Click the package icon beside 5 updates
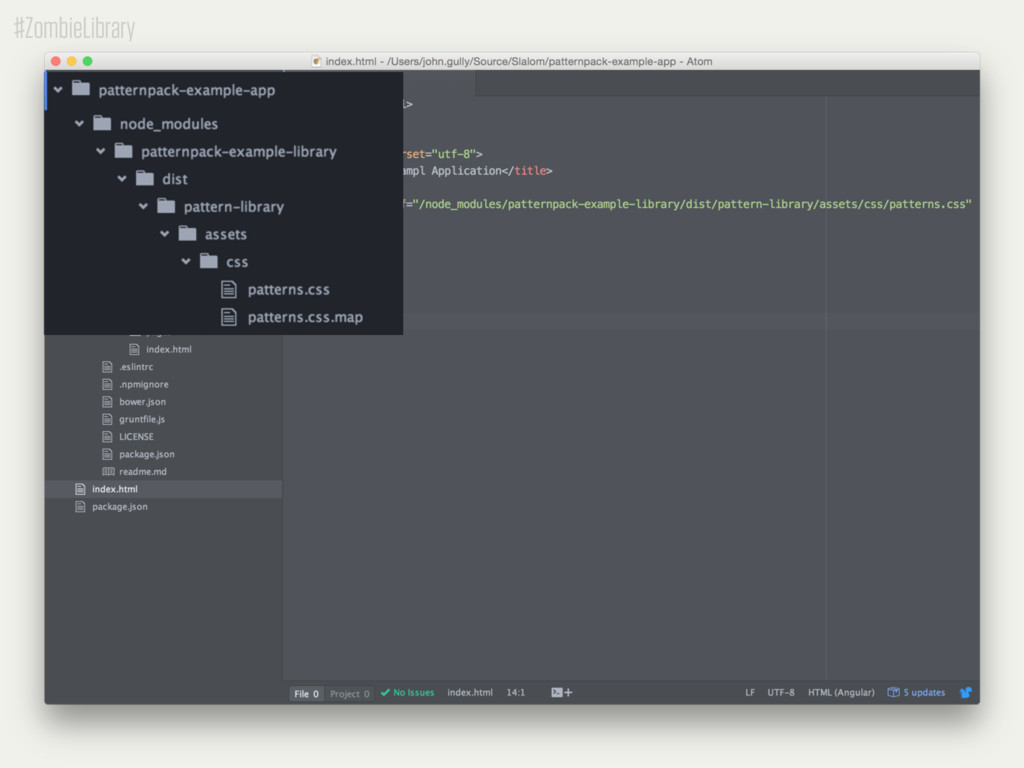This screenshot has height=768, width=1024. (x=893, y=692)
